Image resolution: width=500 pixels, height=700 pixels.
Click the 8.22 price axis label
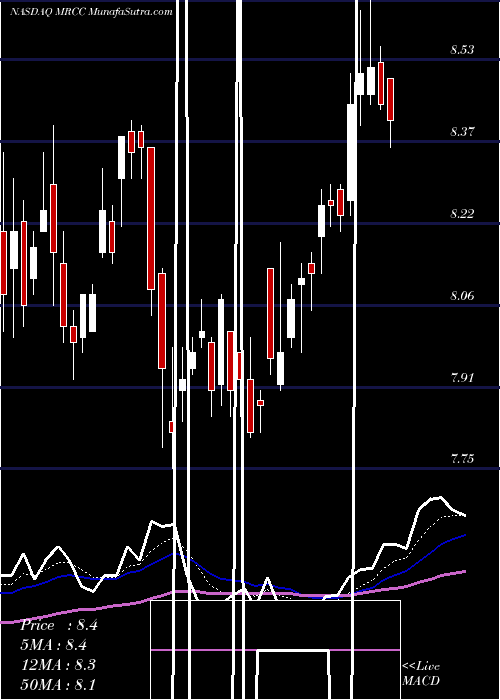[462, 213]
